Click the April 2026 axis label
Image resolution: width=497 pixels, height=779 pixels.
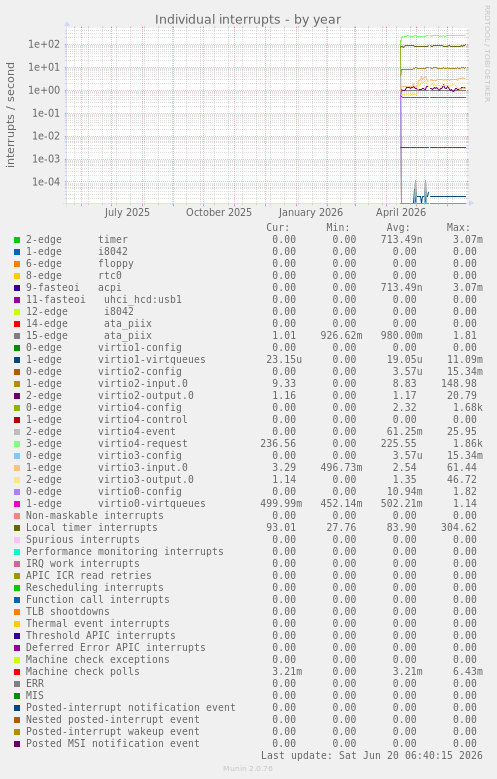point(401,212)
